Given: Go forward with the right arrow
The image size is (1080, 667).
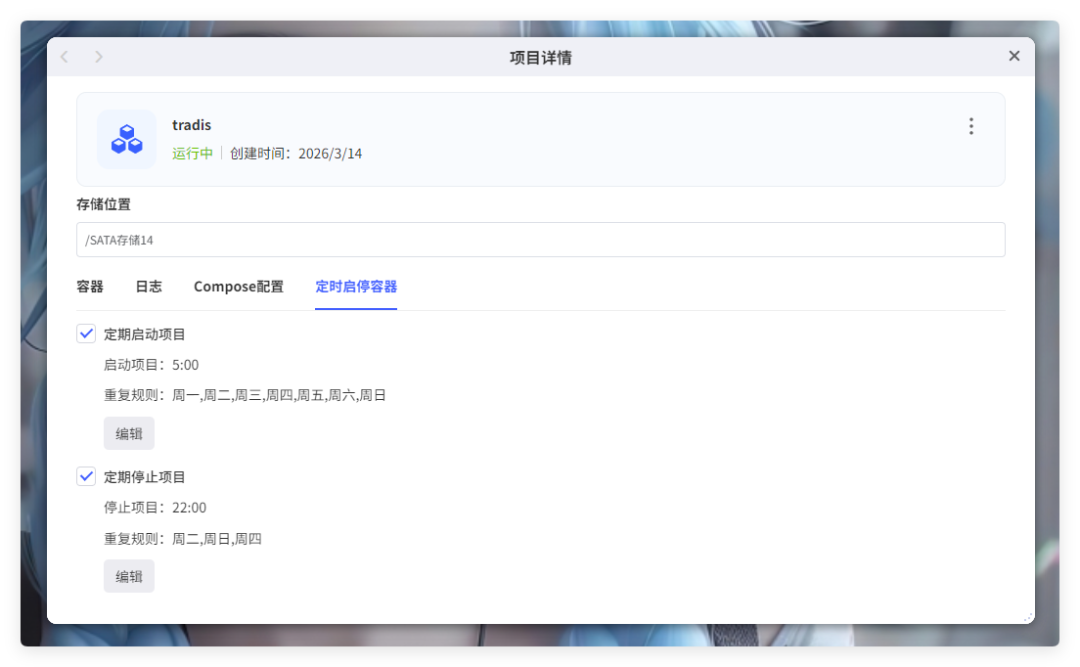Looking at the screenshot, I should 98,57.
